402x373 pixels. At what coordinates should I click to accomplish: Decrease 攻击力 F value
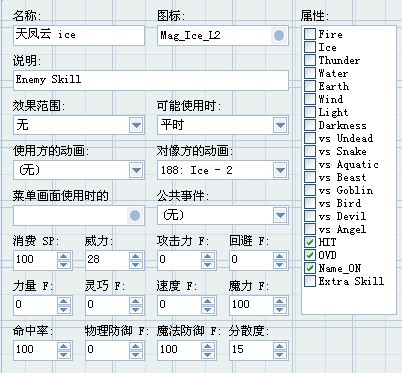[208, 265]
